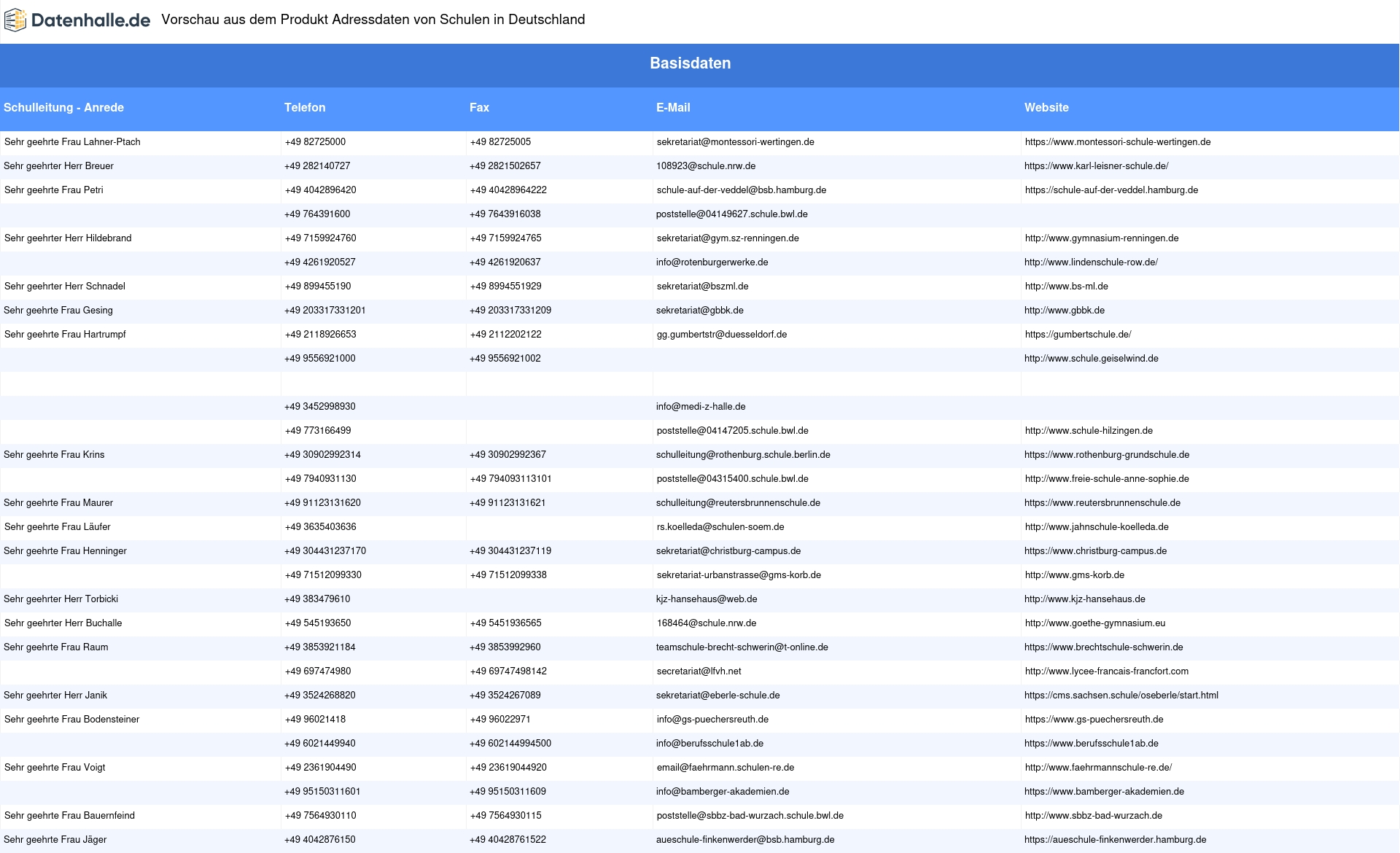
Task: Select cell Sehr geehrte Frau Gesing
Action: pyautogui.click(x=58, y=311)
